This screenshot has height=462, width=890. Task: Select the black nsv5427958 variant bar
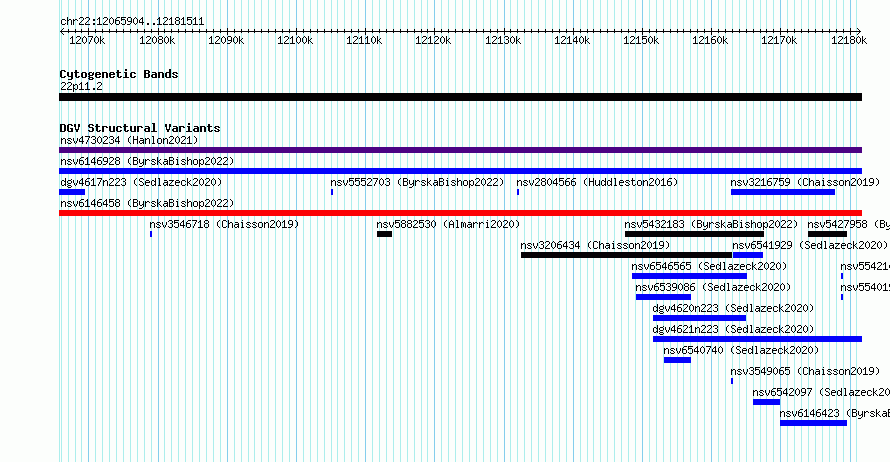tap(828, 234)
